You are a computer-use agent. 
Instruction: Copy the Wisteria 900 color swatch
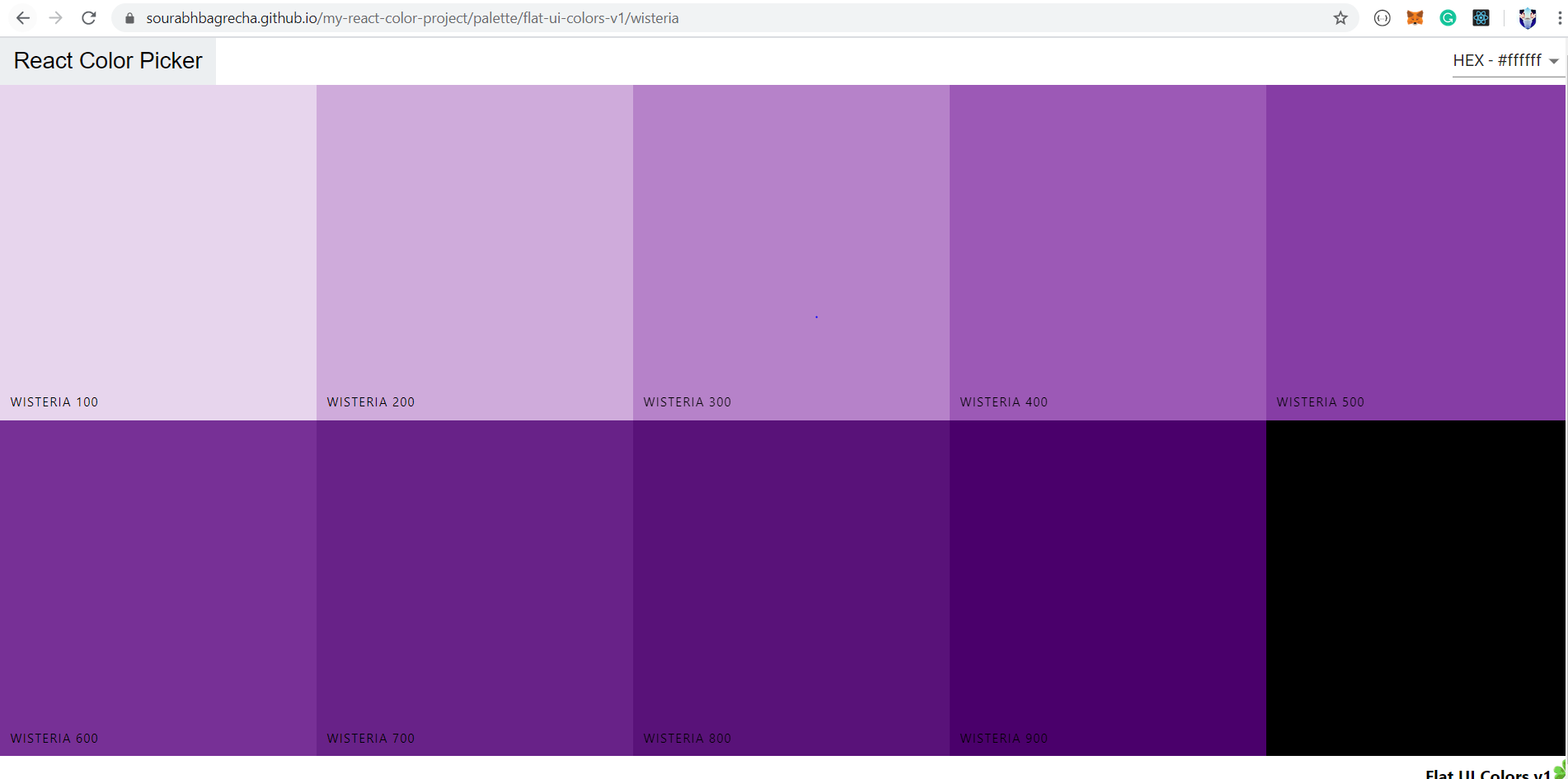tap(1108, 588)
